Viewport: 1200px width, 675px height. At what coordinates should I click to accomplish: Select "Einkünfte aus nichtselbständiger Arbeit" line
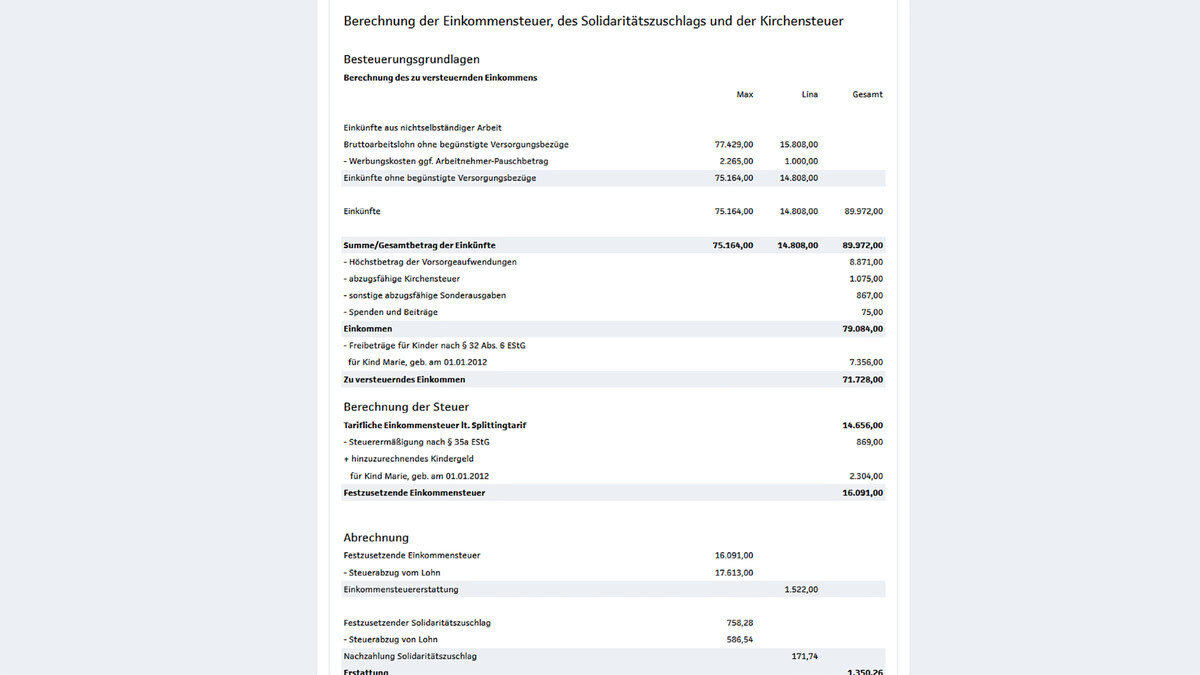423,128
